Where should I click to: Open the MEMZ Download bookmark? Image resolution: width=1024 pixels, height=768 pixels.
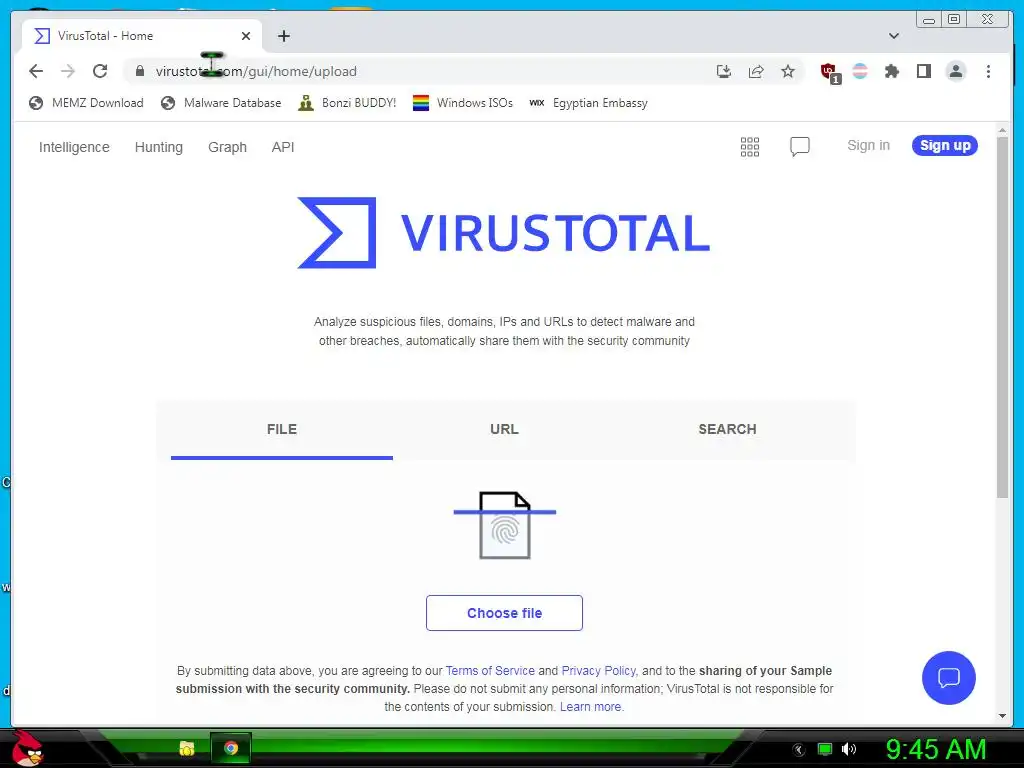point(86,103)
